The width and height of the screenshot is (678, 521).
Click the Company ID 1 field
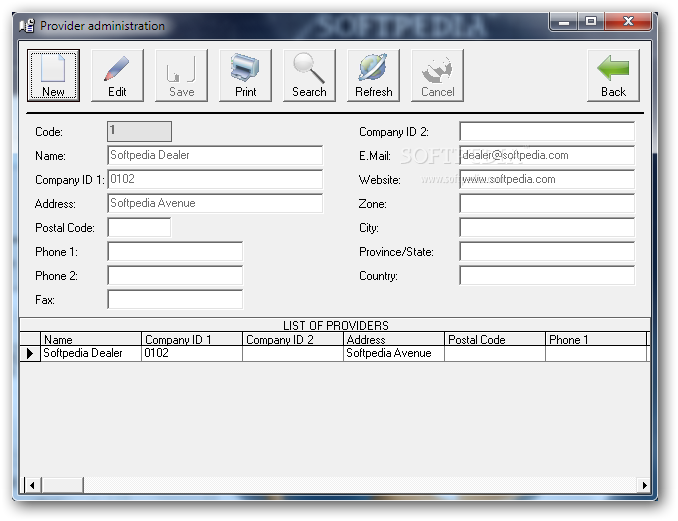215,179
